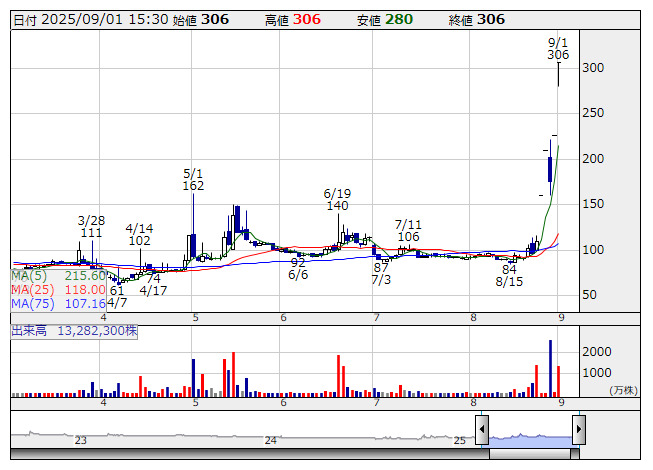Click the 8/15 84 low marker
The image size is (653, 470).
[x=509, y=276]
